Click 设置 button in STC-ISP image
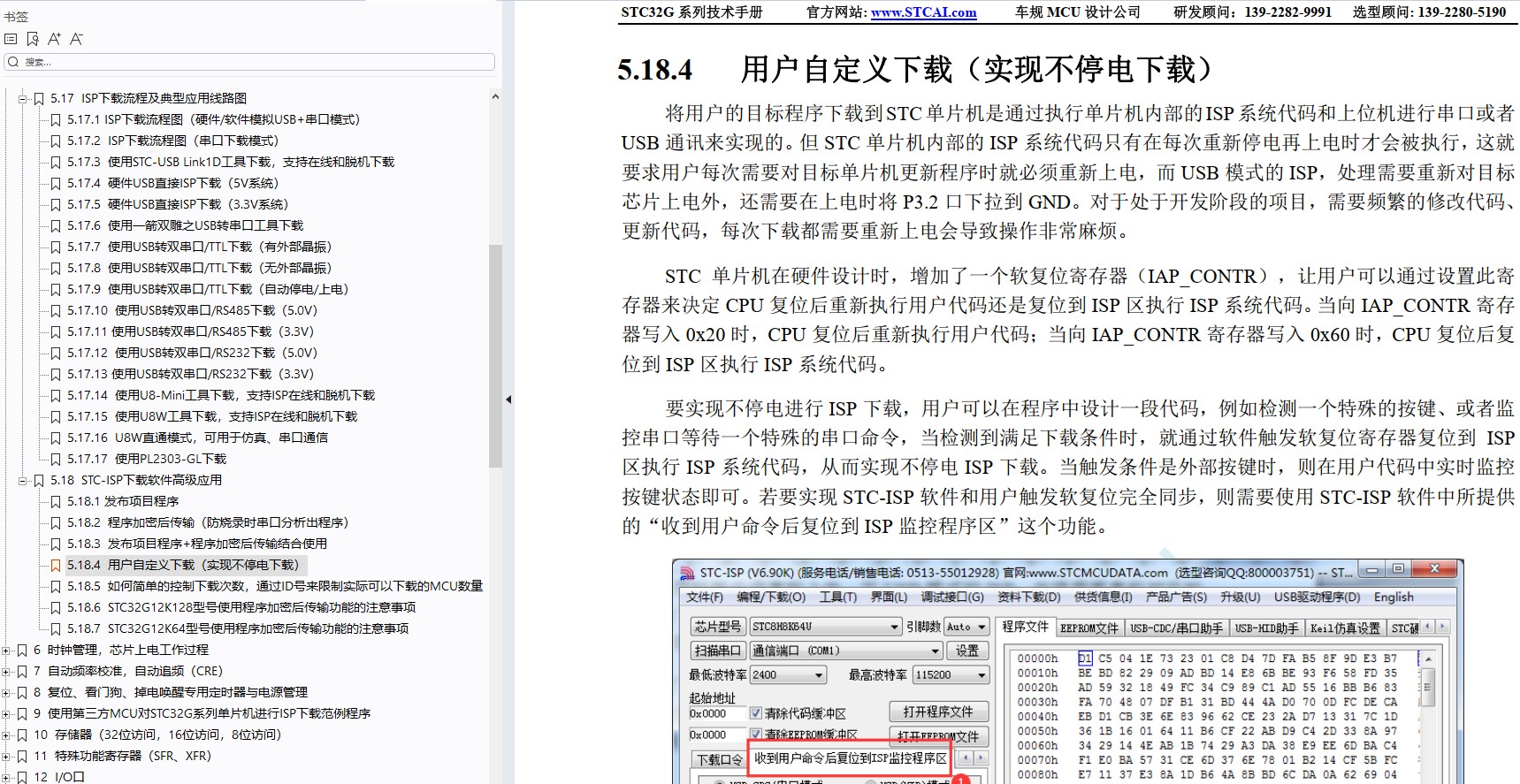The width and height of the screenshot is (1520, 784). pyautogui.click(x=966, y=651)
